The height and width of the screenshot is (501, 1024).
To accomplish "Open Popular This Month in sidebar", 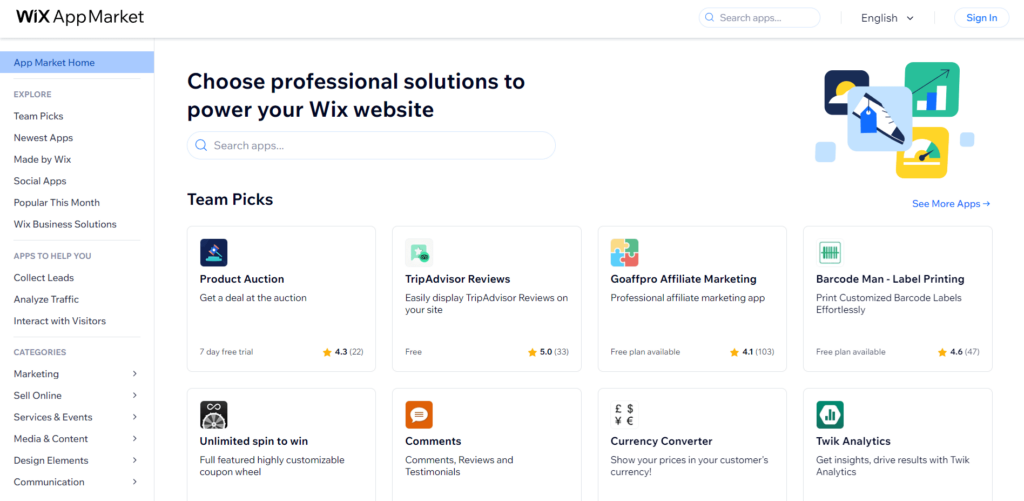I will click(57, 202).
